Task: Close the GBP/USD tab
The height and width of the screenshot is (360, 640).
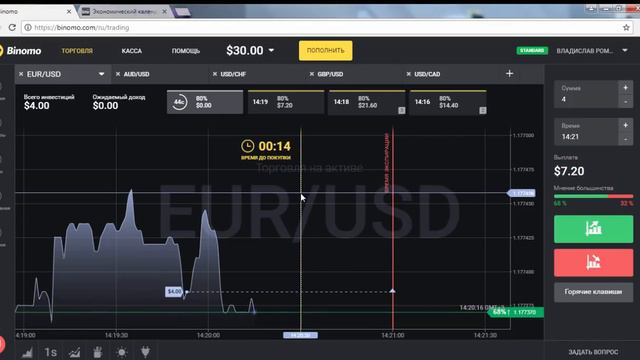Action: tap(311, 74)
